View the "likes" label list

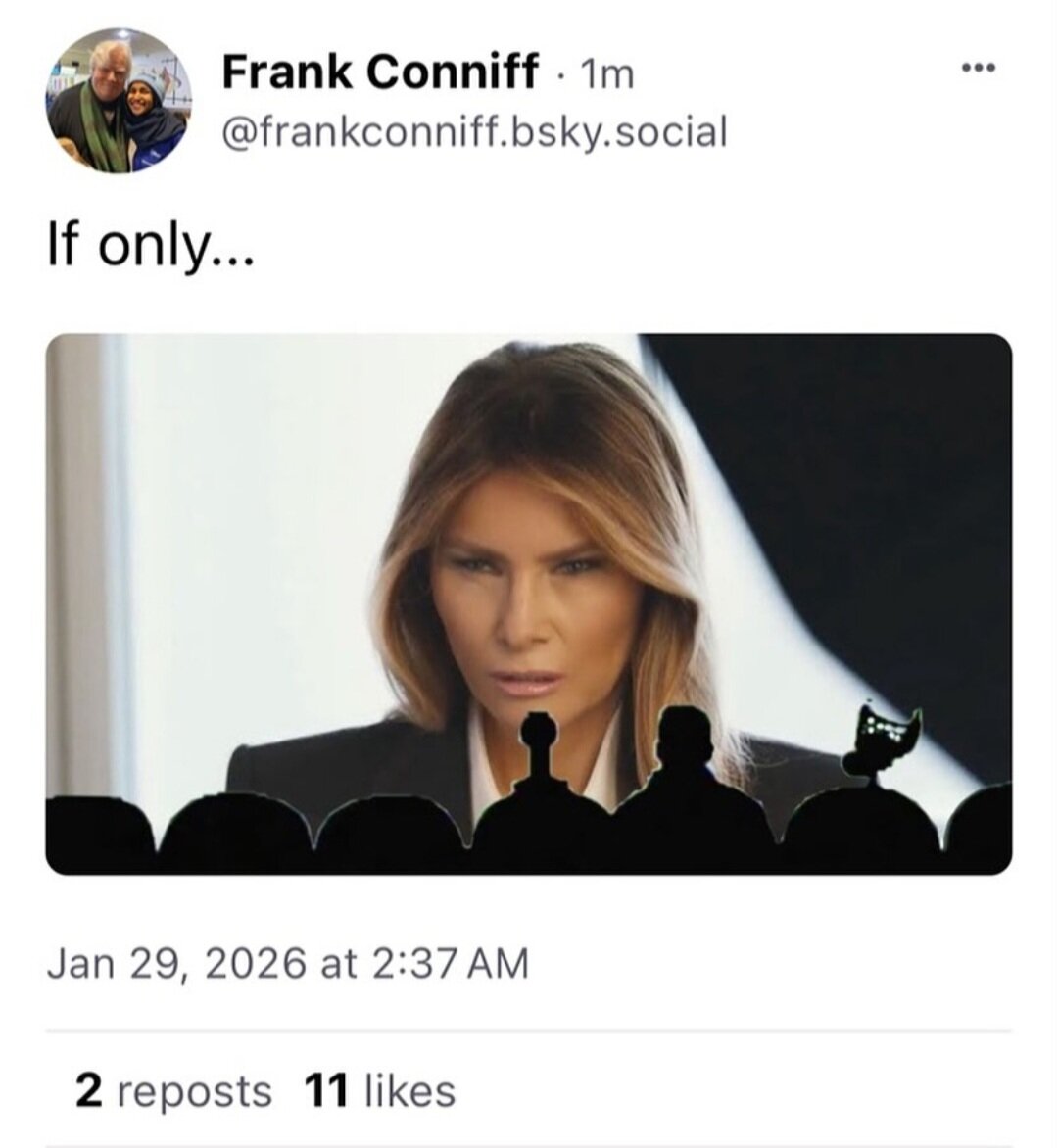tap(409, 1091)
